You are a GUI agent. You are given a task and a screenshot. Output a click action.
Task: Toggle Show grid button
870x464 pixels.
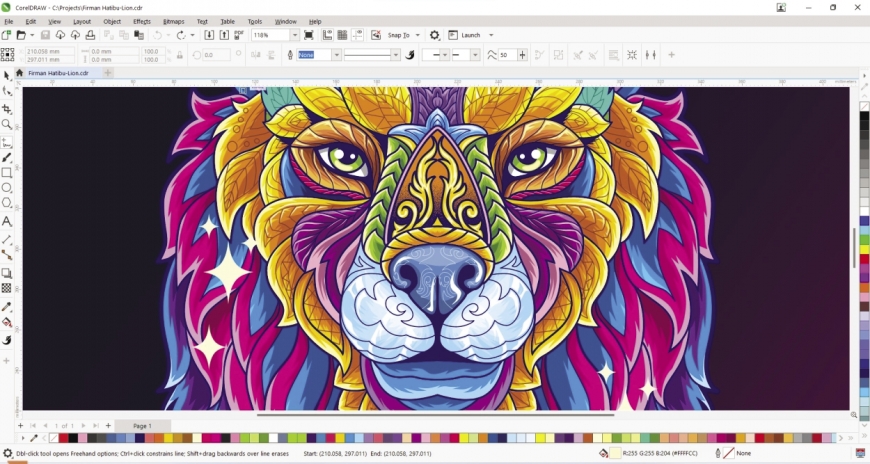342,35
